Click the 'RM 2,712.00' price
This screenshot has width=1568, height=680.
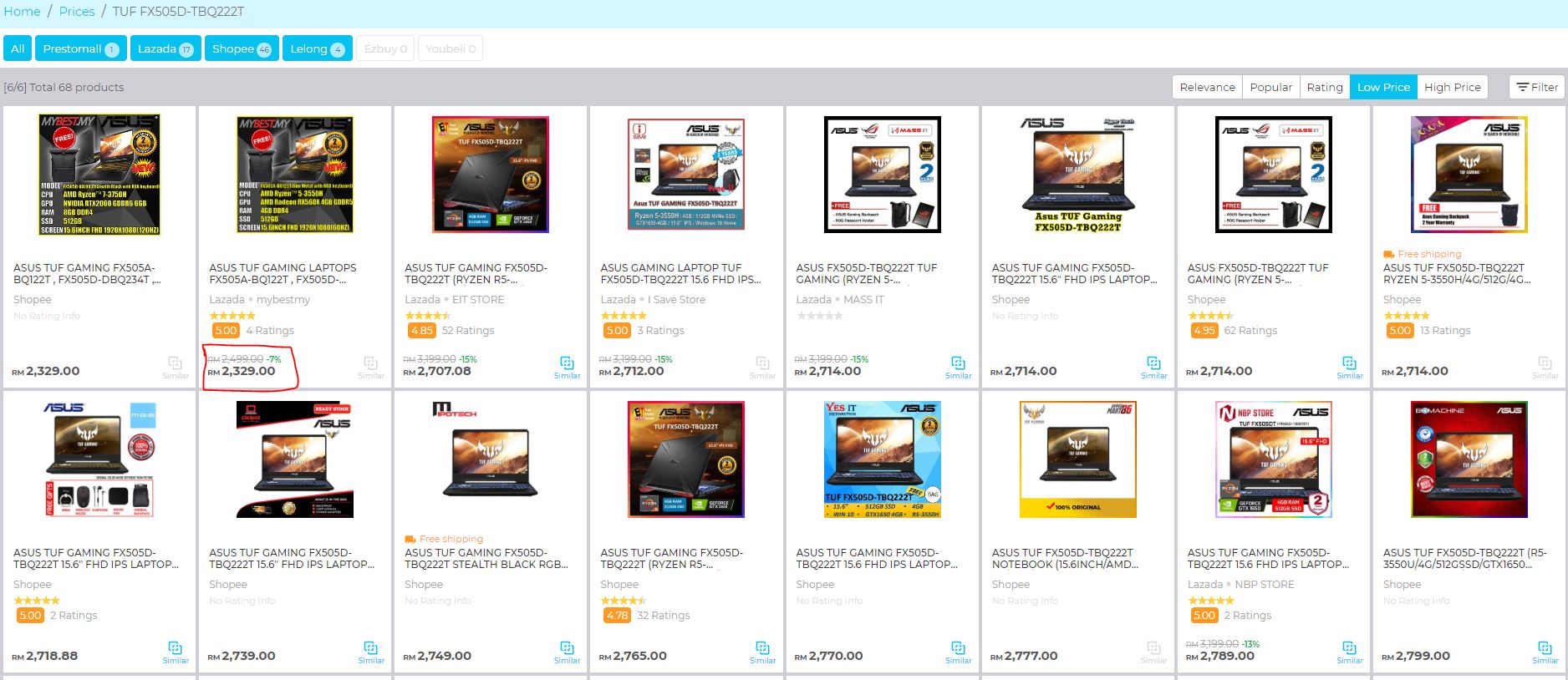click(632, 371)
